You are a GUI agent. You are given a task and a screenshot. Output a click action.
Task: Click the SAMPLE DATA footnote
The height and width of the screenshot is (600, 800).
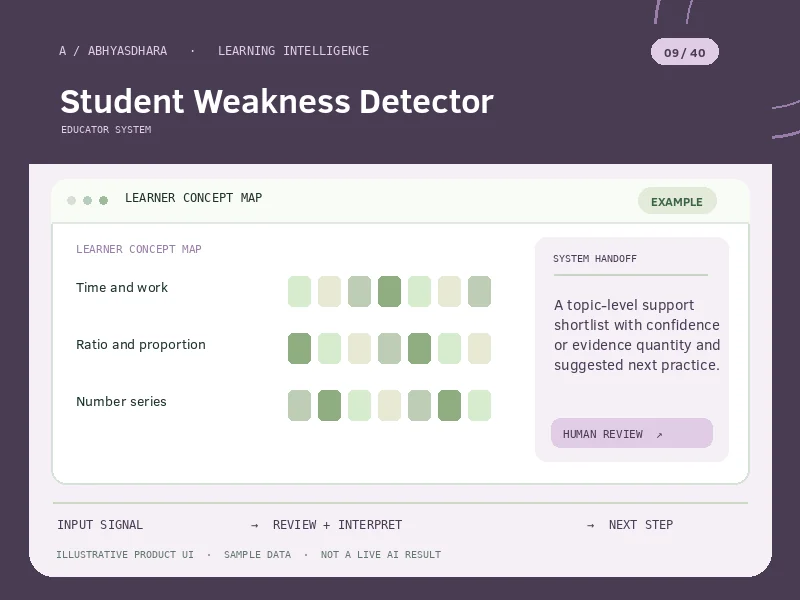pyautogui.click(x=257, y=555)
